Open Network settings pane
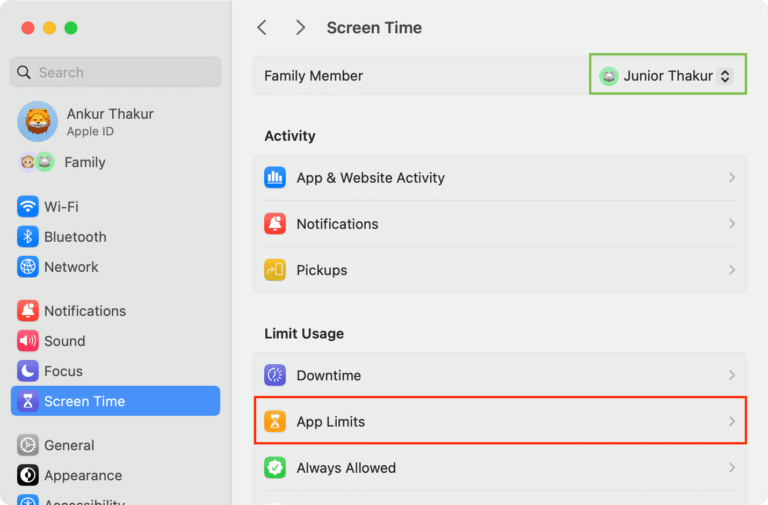This screenshot has width=768, height=505. coord(116,267)
